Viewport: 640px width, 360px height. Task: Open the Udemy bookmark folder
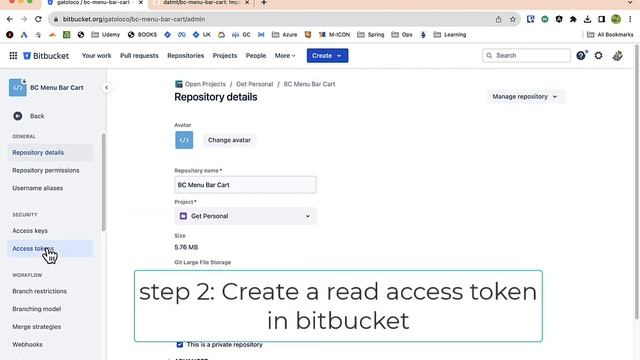tap(105, 35)
